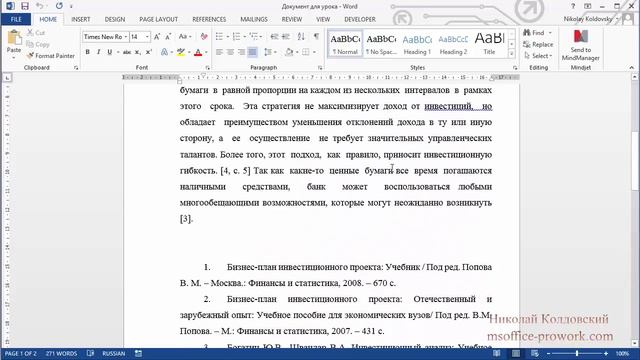Toggle Show/Hide paragraph marks
Screen dimensions: 640x360
click(316, 37)
